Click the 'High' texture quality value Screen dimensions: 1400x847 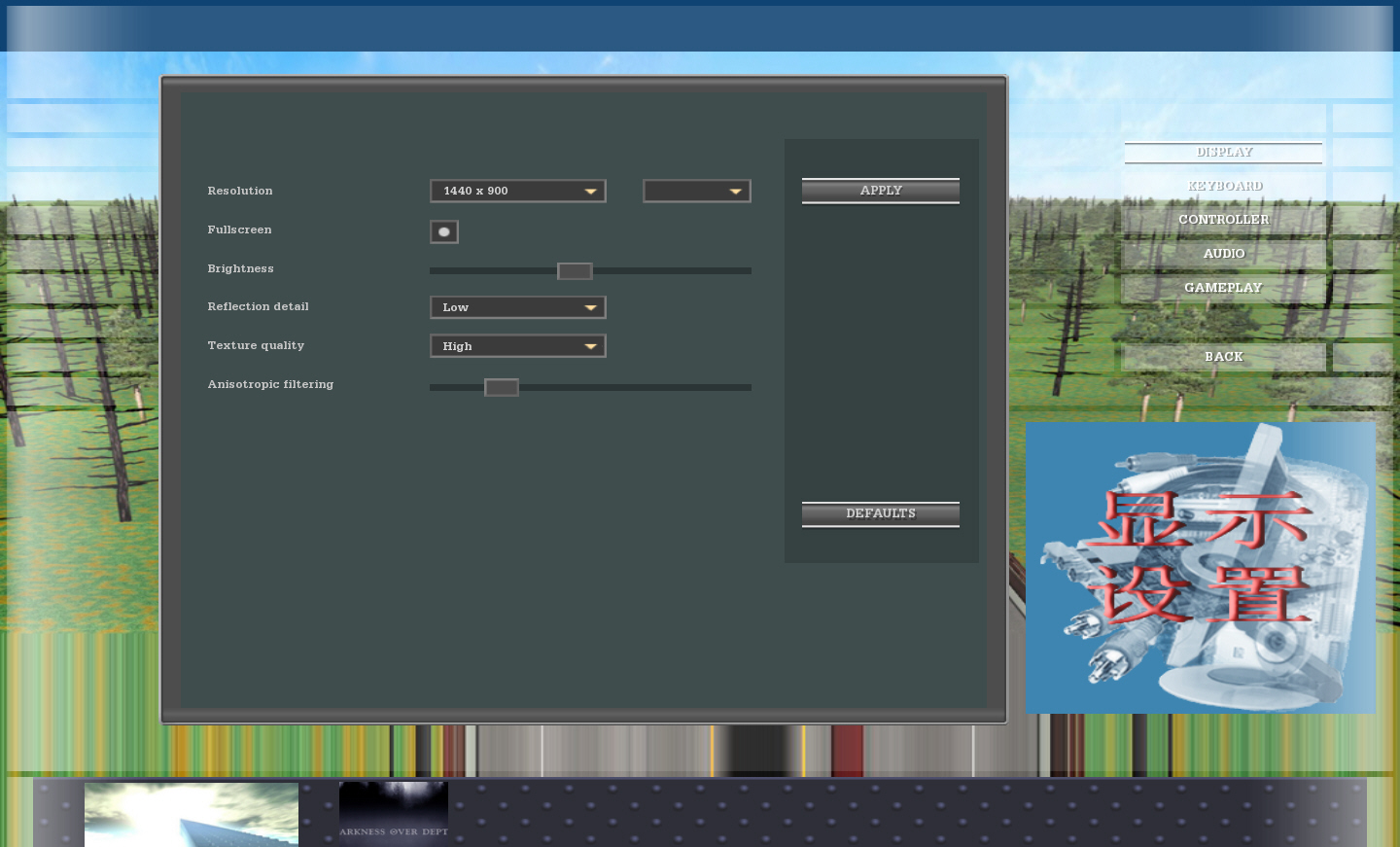click(458, 346)
